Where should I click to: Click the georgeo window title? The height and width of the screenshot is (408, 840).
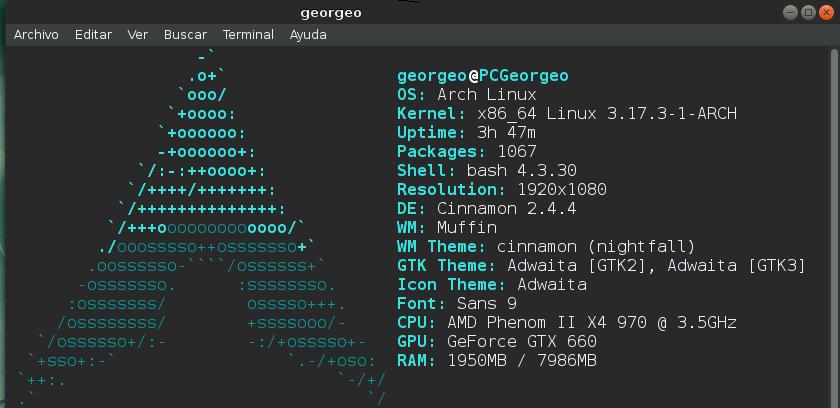[x=331, y=13]
